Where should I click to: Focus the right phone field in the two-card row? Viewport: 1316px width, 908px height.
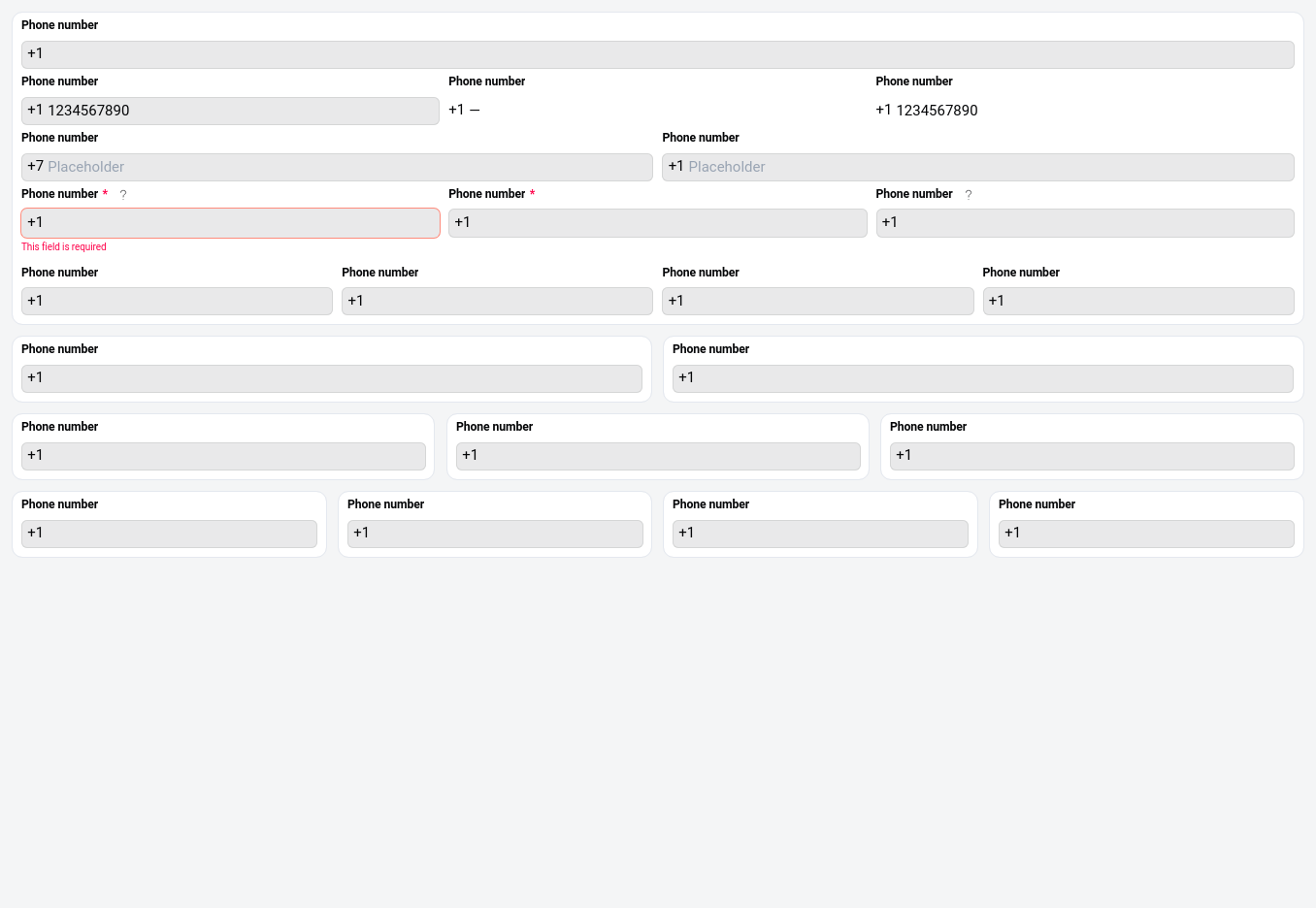982,378
